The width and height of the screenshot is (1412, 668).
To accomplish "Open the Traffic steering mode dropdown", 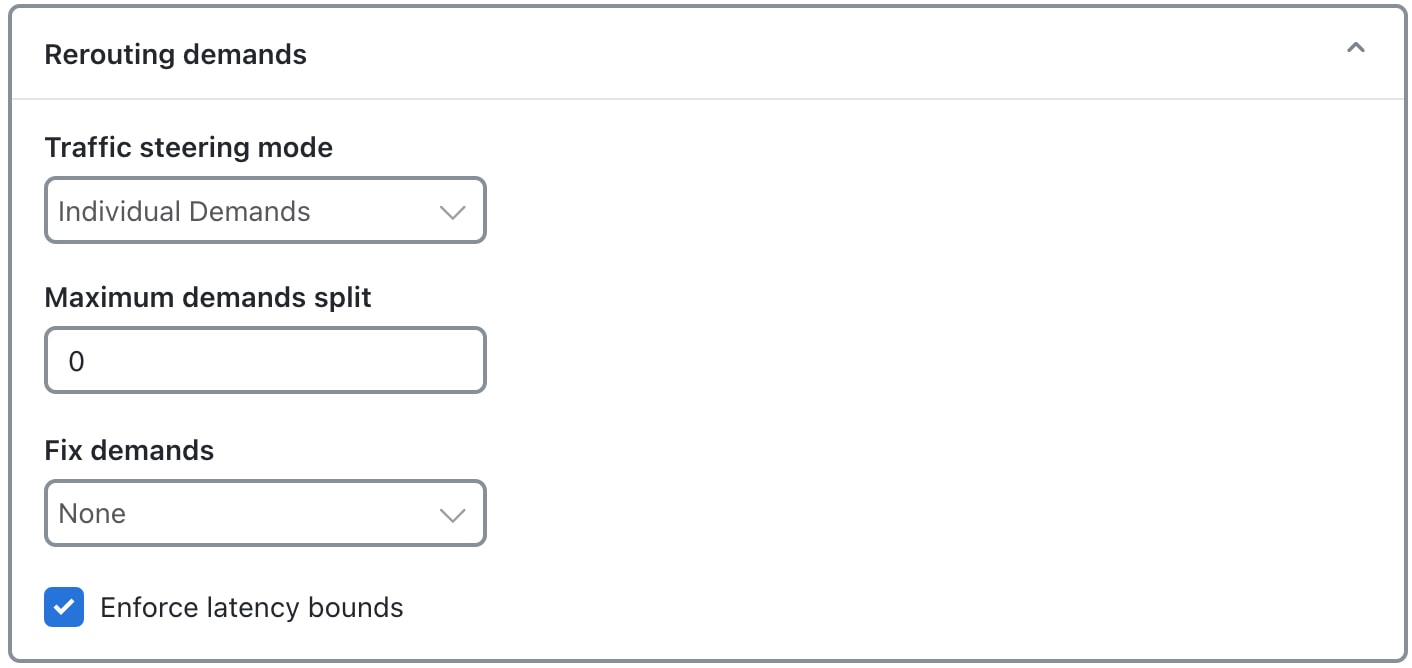I will click(x=265, y=211).
